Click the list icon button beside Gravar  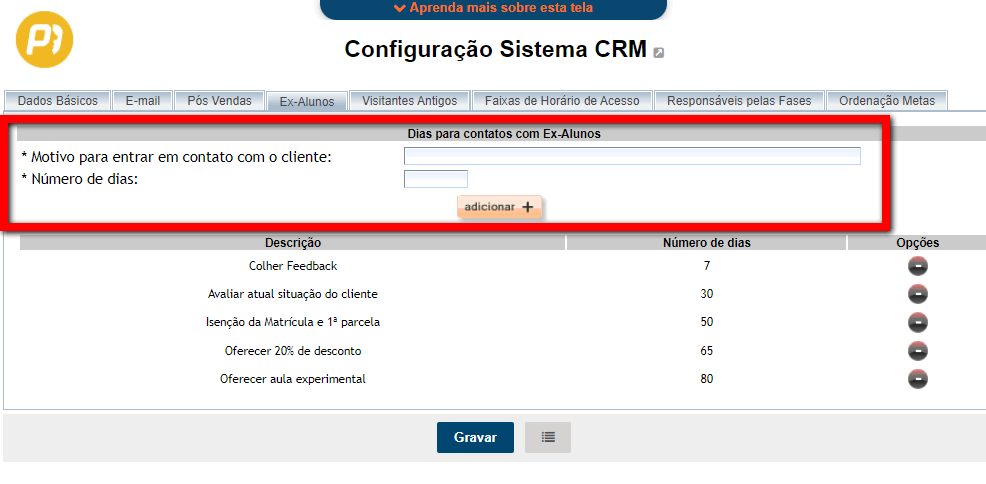tap(548, 437)
